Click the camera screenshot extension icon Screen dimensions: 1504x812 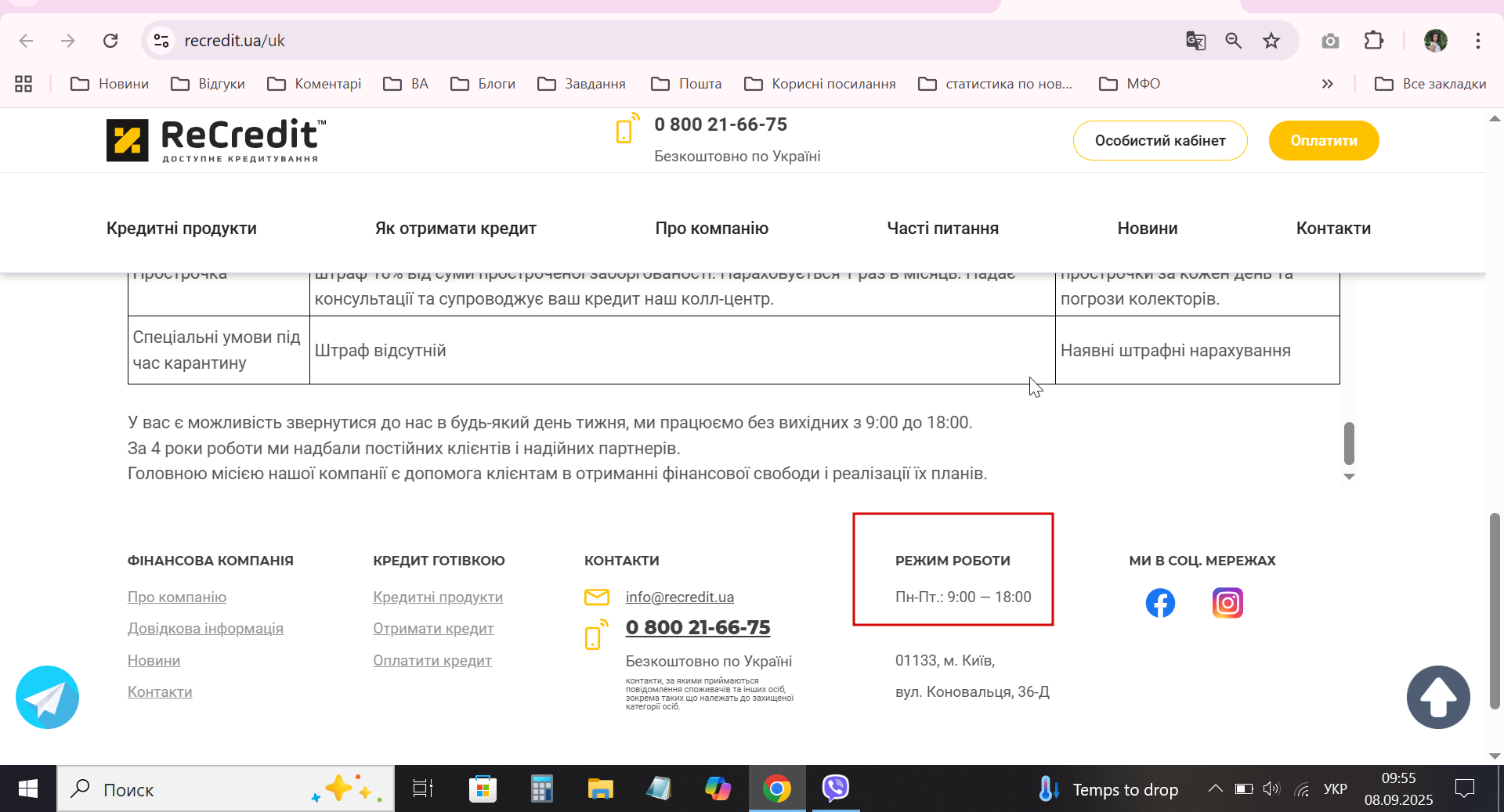click(x=1330, y=41)
